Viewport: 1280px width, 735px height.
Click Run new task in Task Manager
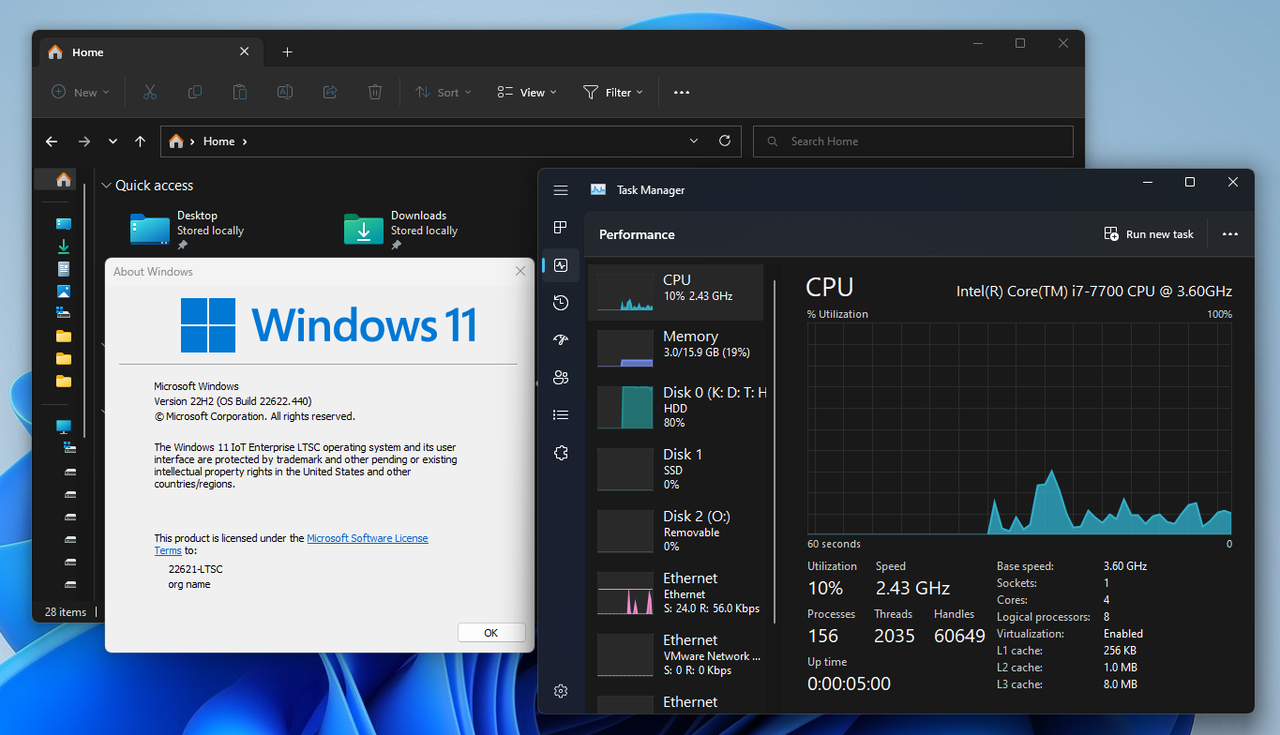1148,234
